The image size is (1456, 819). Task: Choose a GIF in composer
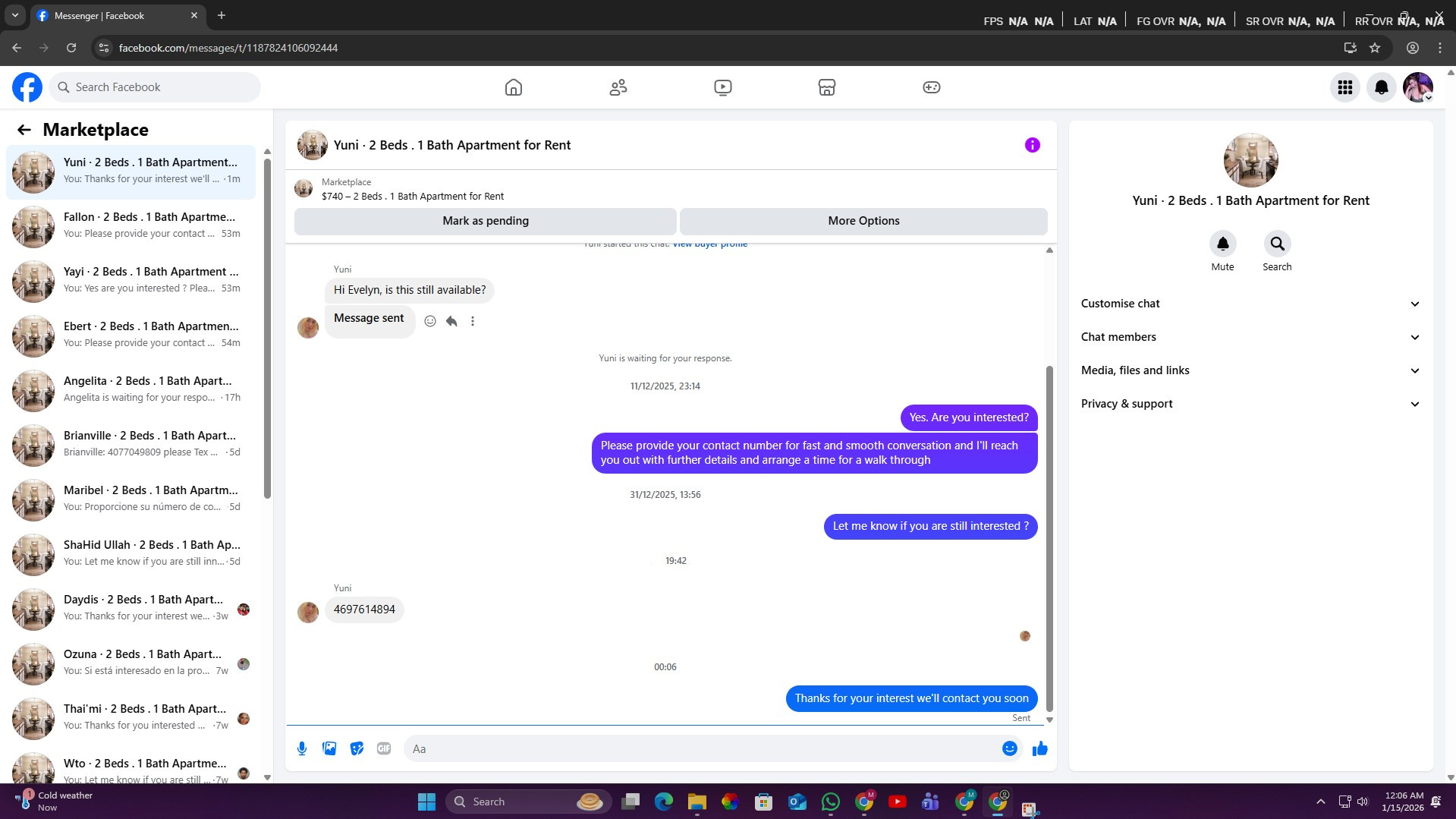point(384,748)
